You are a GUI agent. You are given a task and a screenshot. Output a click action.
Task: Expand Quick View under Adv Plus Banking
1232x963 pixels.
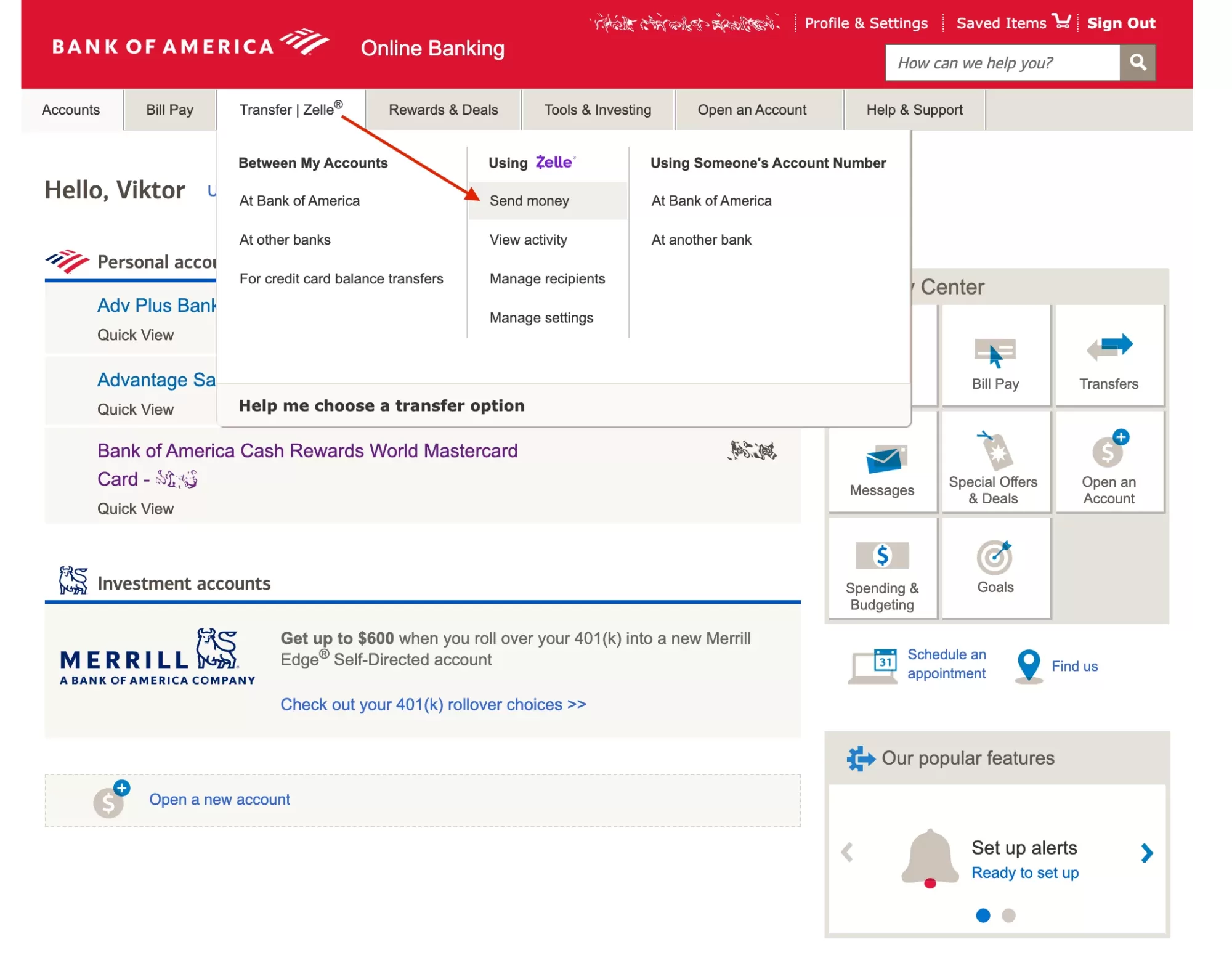click(x=136, y=335)
